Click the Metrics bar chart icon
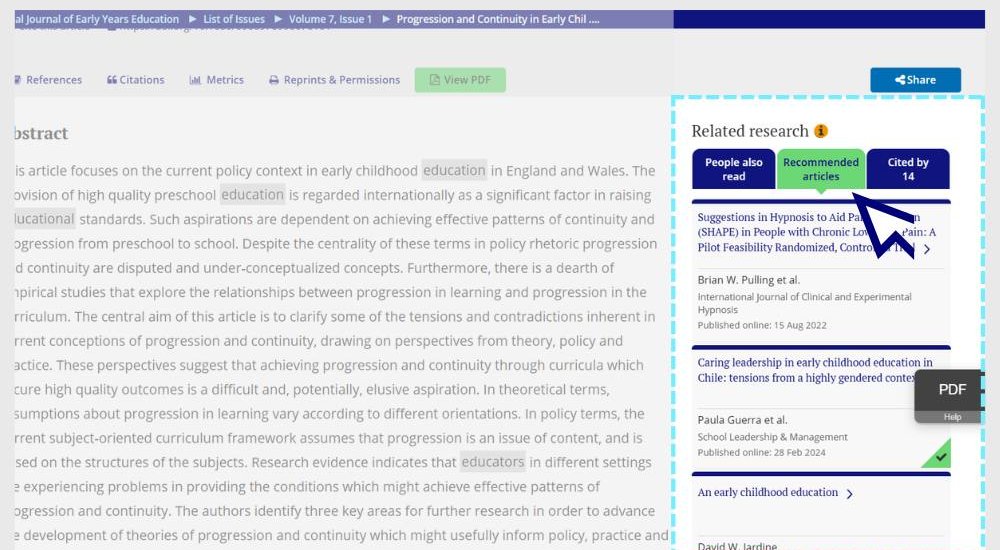The height and width of the screenshot is (550, 1000). point(195,80)
